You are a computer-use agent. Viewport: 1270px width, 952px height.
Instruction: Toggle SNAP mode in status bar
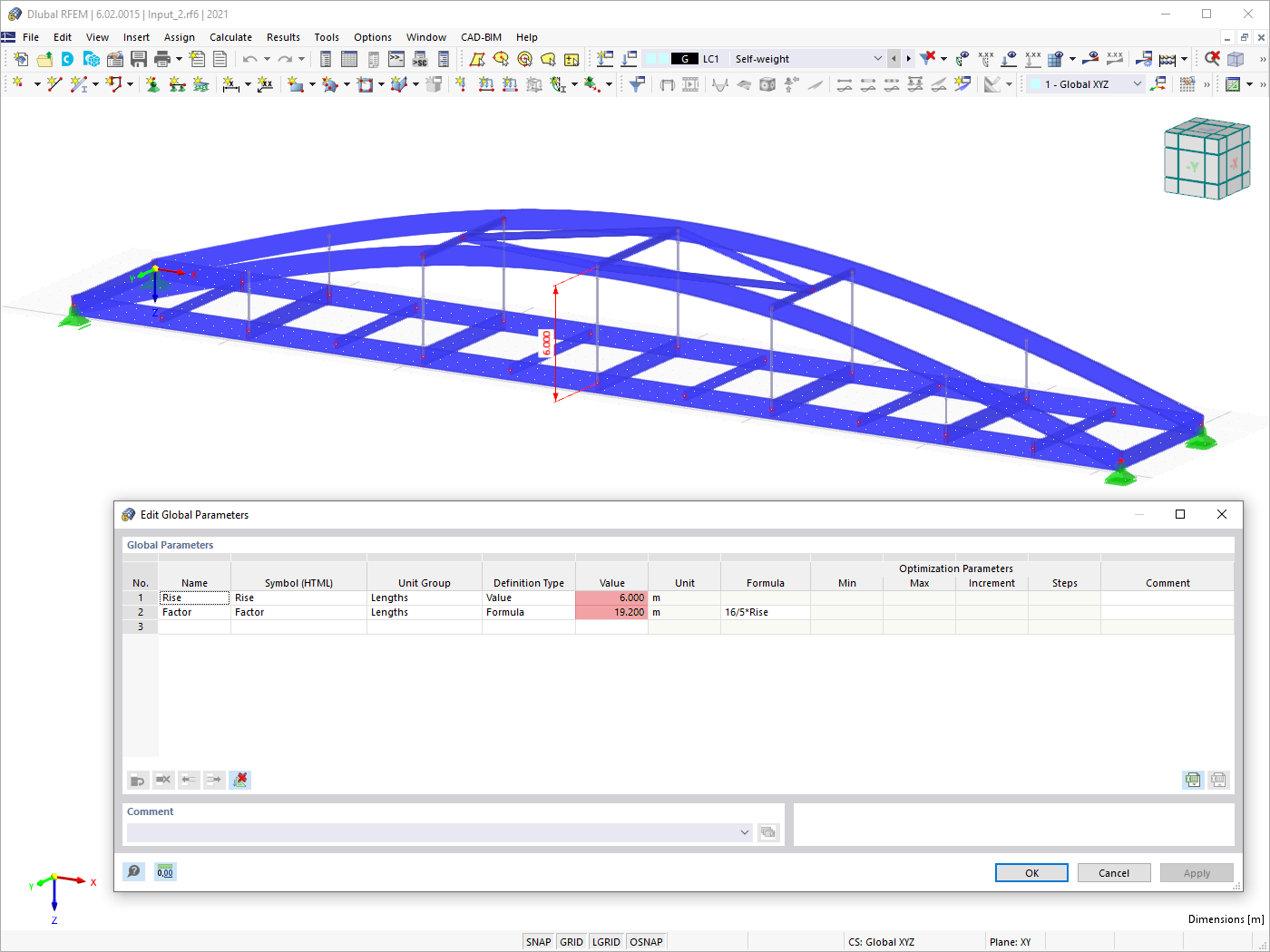pos(538,941)
